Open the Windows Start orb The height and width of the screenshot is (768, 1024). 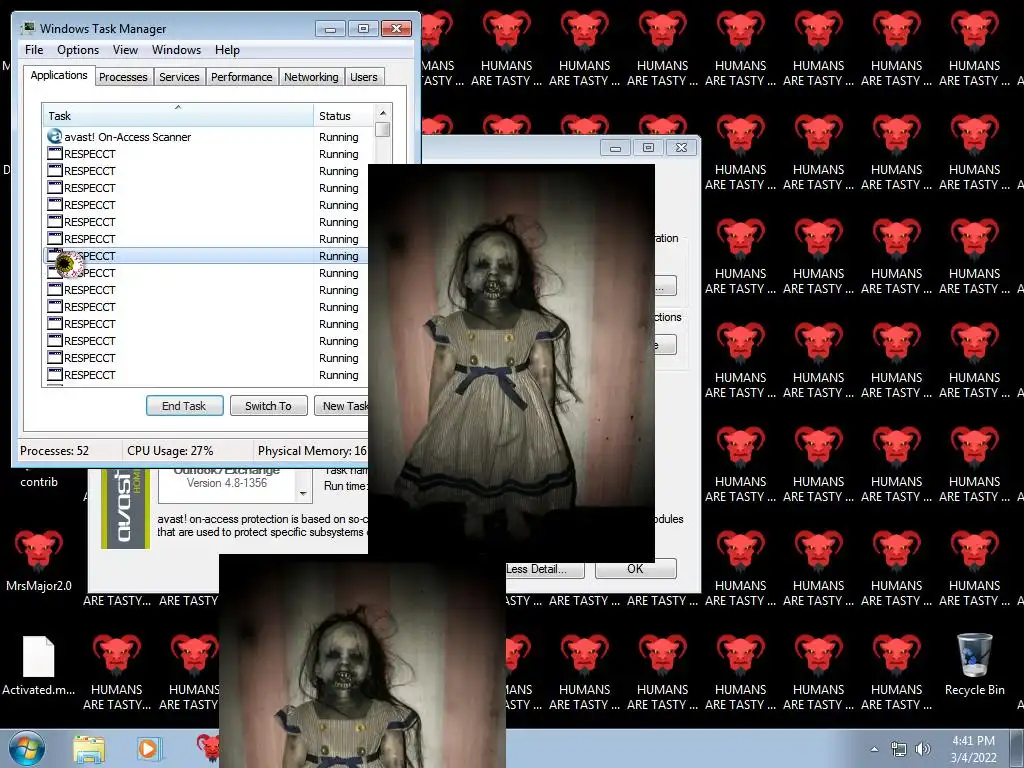click(x=27, y=748)
